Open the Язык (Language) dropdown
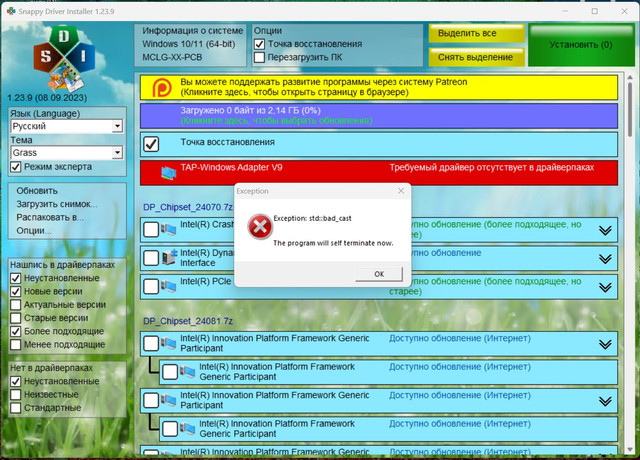Image resolution: width=640 pixels, height=460 pixels. coord(117,126)
